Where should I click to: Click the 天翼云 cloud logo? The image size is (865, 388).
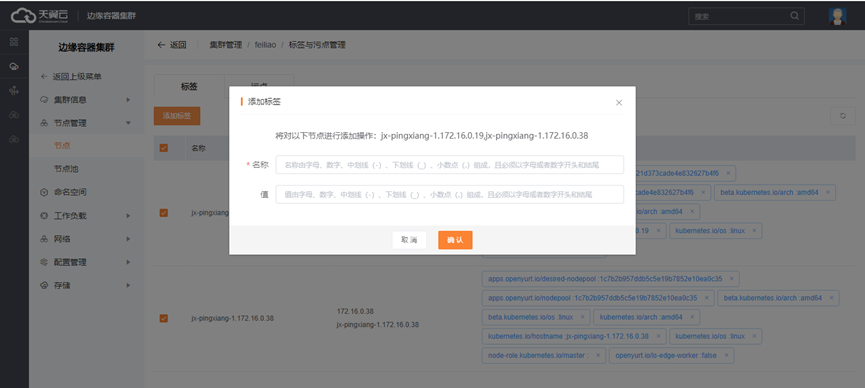click(40, 16)
